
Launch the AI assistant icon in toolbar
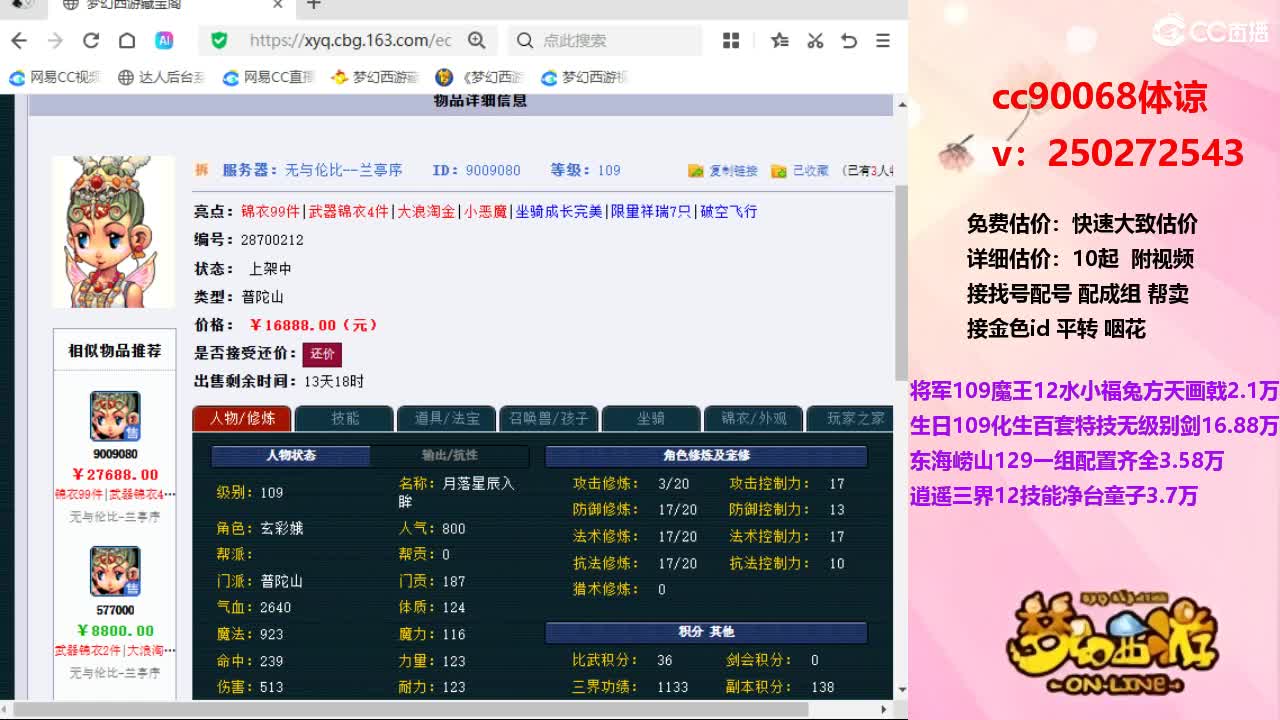pos(164,40)
